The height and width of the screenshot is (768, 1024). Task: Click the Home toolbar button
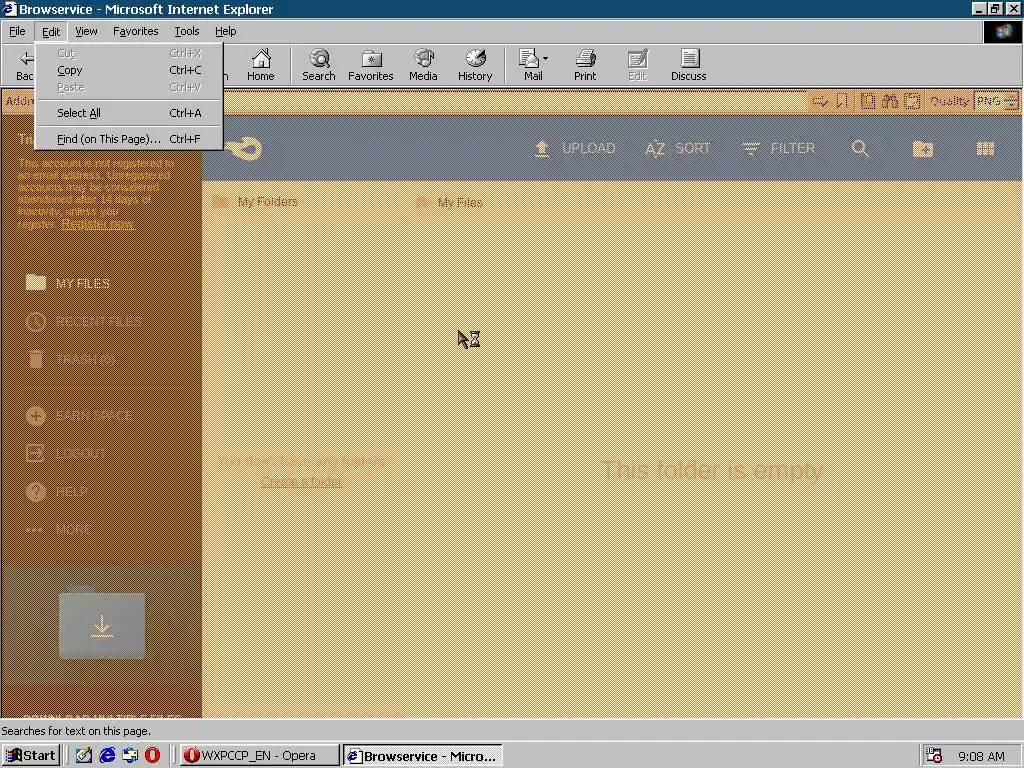pos(261,65)
